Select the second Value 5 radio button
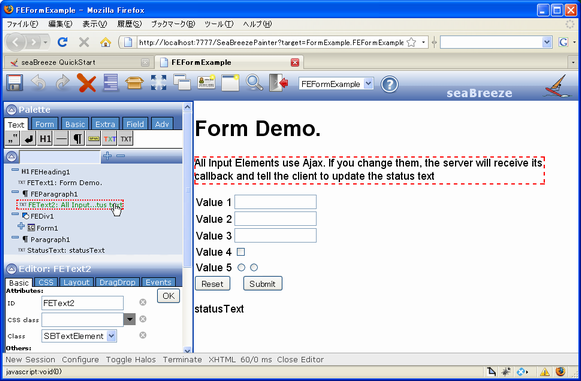 tap(254, 267)
